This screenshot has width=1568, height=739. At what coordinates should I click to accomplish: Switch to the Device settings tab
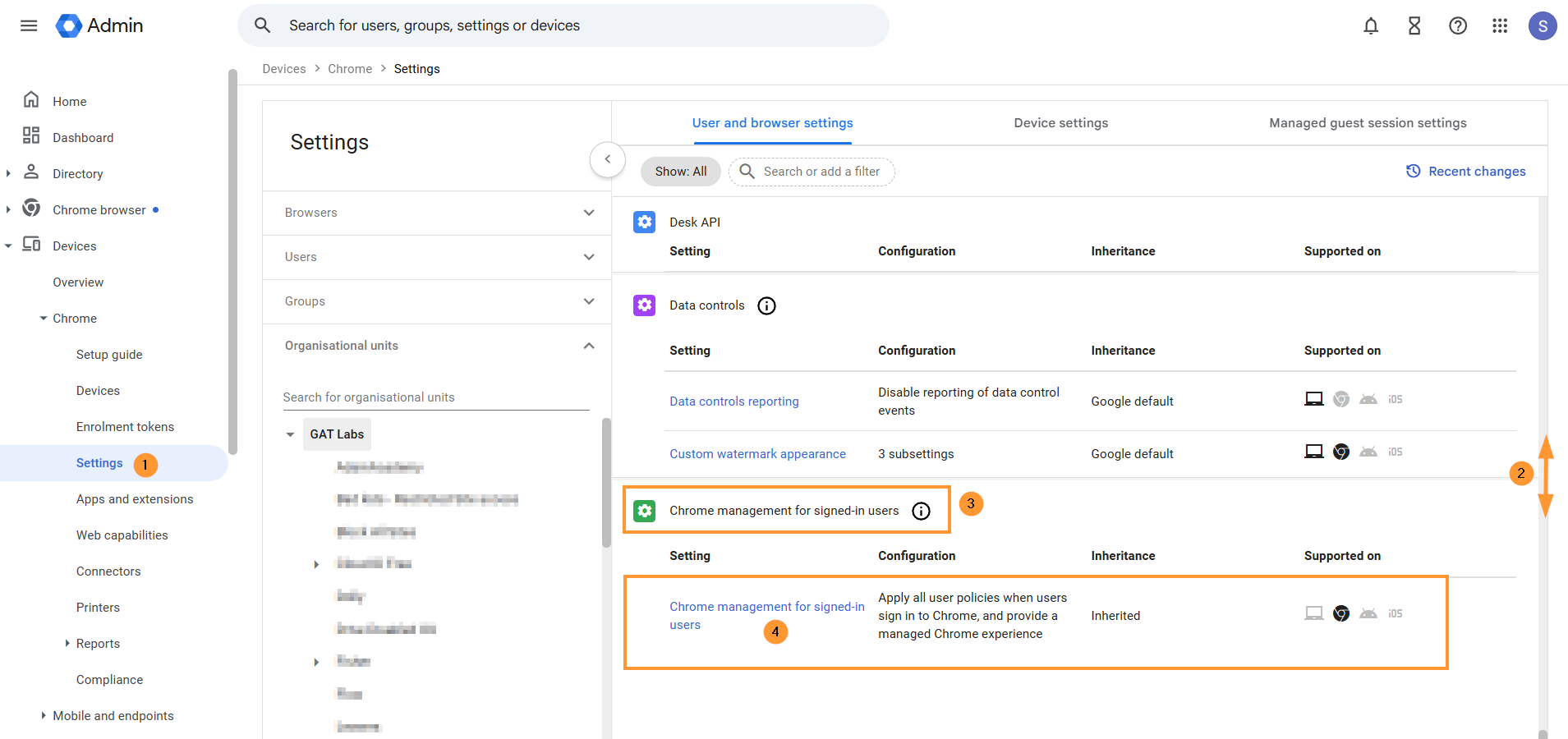coord(1060,122)
